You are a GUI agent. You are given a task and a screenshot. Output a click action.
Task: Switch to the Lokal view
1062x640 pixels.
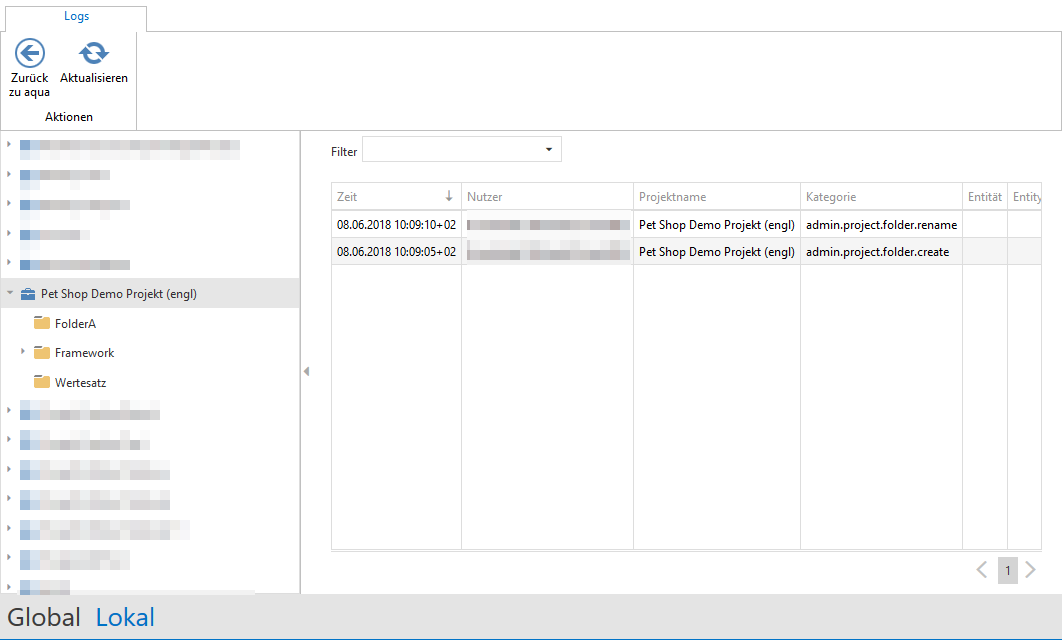point(125,617)
